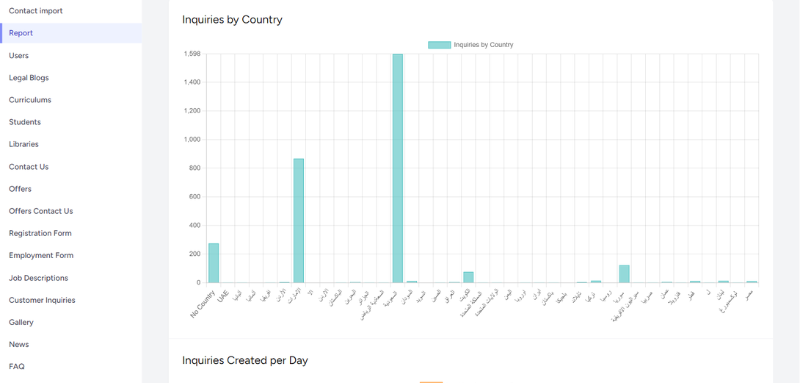
Task: Click the tallest bar in the chart
Action: 397,168
